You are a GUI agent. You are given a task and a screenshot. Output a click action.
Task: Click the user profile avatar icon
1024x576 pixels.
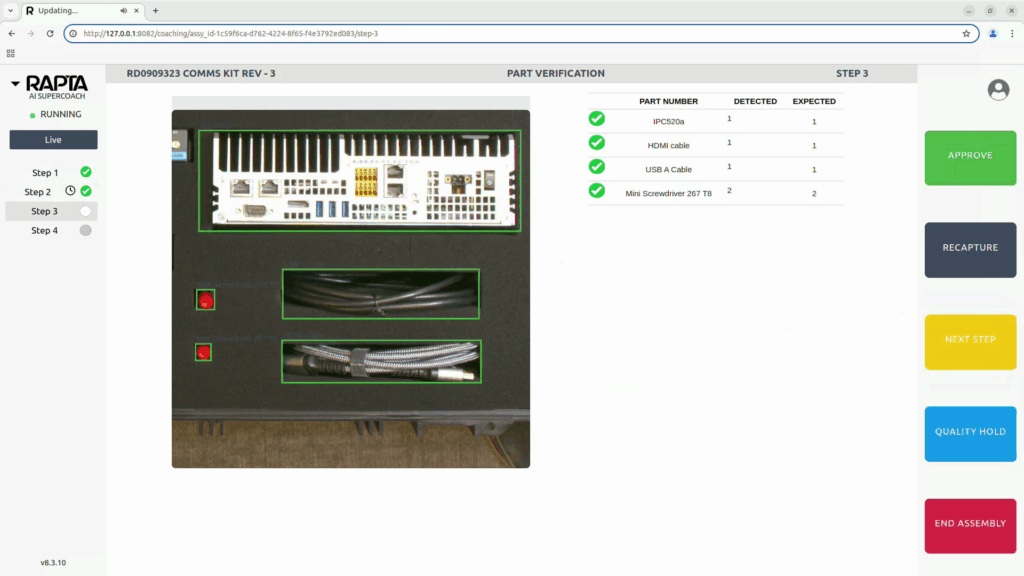tap(998, 90)
